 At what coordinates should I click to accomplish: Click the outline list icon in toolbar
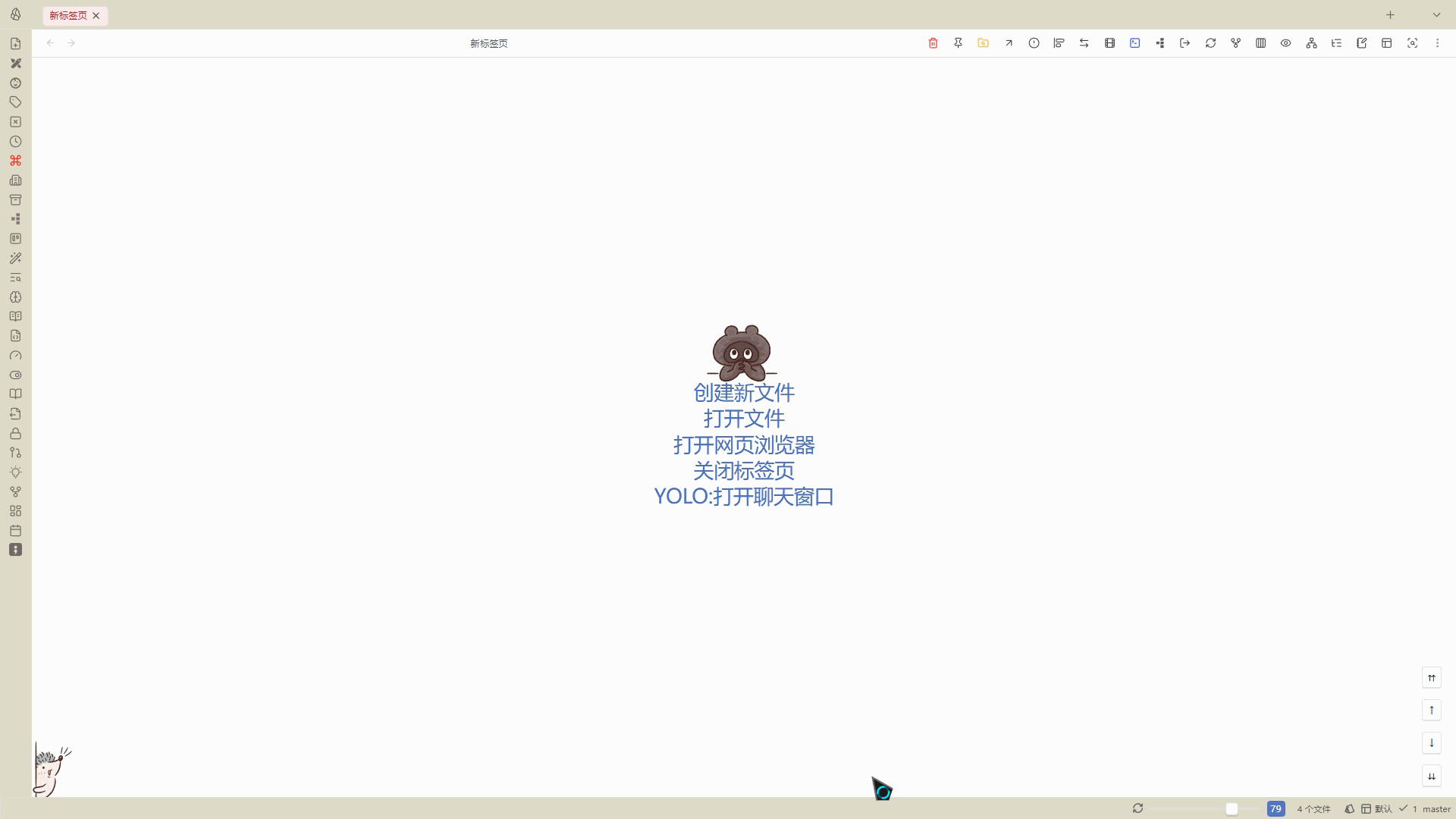(x=1337, y=43)
